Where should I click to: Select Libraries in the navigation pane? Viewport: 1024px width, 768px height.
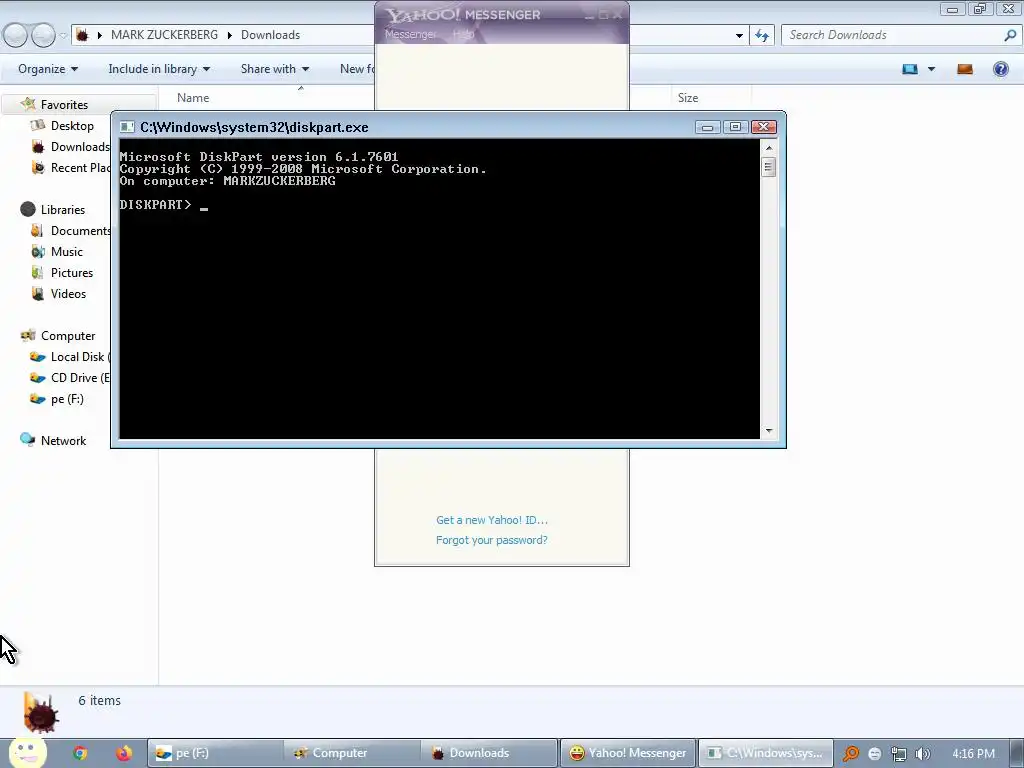(63, 209)
